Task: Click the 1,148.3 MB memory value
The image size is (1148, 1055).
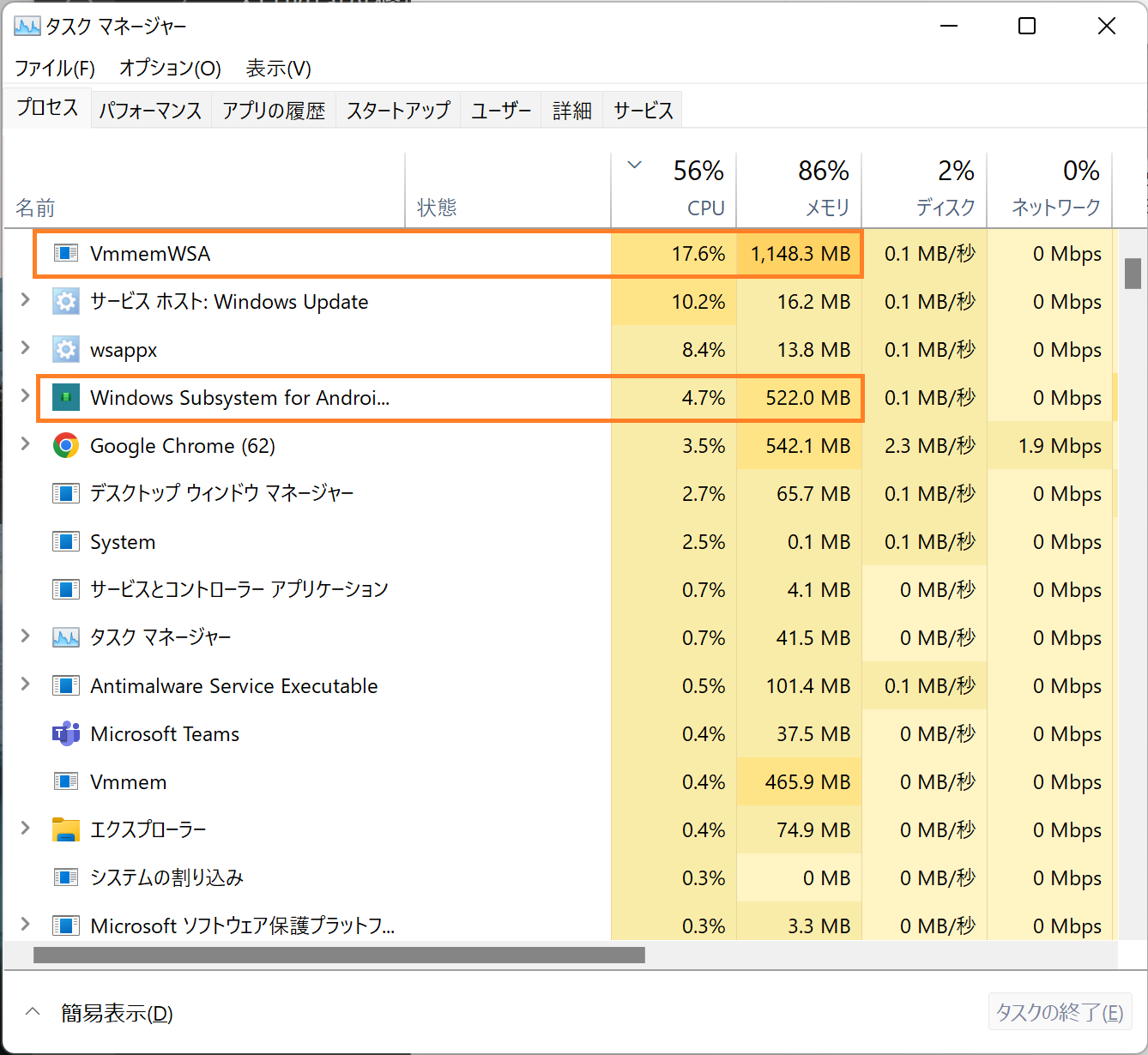Action: [x=801, y=254]
